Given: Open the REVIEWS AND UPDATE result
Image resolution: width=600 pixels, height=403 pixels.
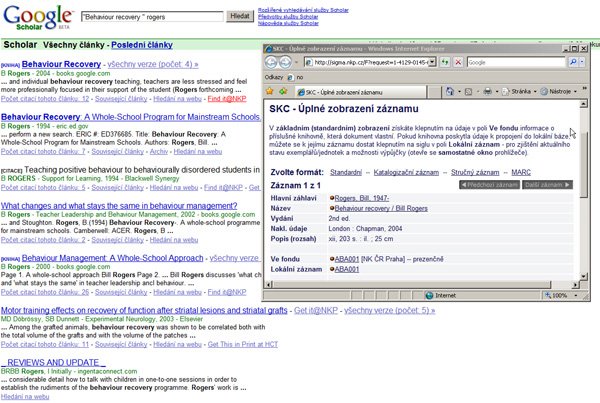Looking at the screenshot, I should pos(53,362).
